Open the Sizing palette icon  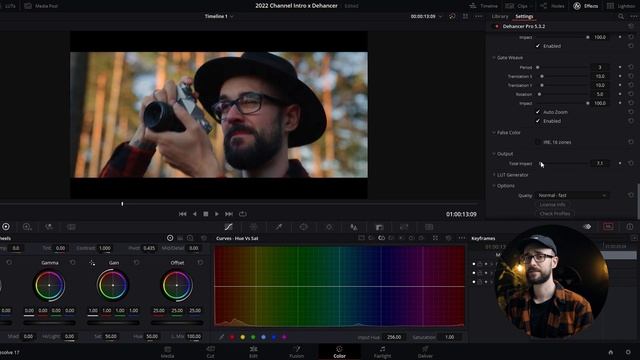pos(404,227)
